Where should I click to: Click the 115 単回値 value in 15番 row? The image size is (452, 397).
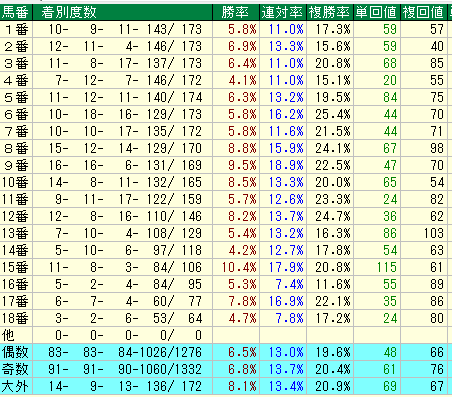click(x=387, y=267)
